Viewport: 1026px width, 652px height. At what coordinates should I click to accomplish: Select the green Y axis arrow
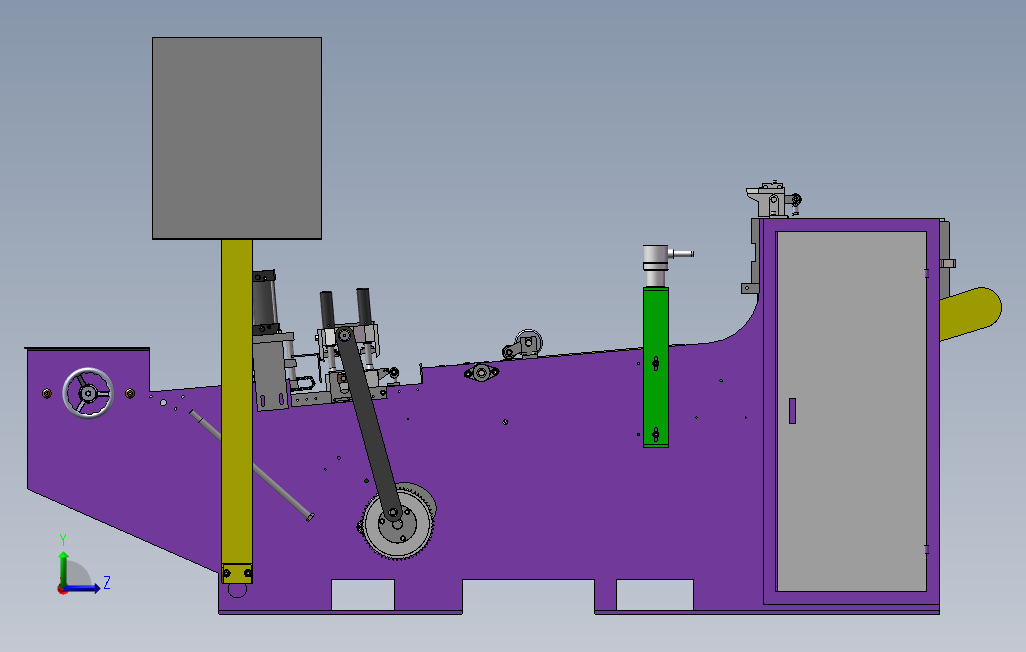(x=63, y=569)
